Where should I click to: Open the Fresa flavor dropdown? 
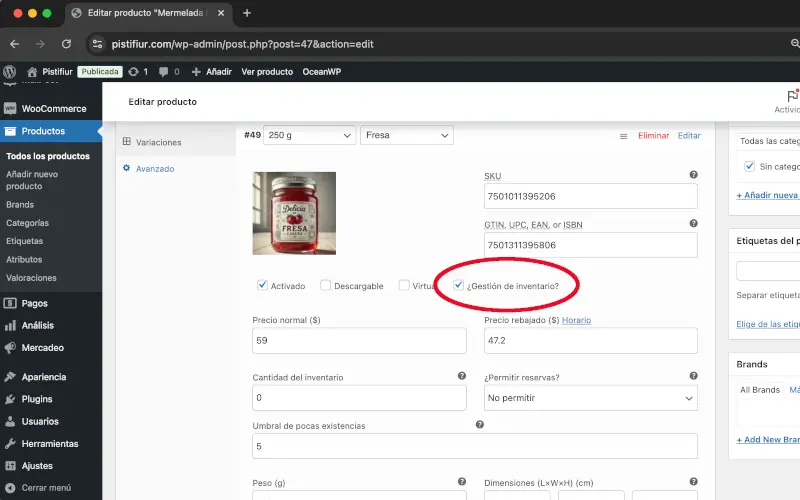(x=407, y=135)
